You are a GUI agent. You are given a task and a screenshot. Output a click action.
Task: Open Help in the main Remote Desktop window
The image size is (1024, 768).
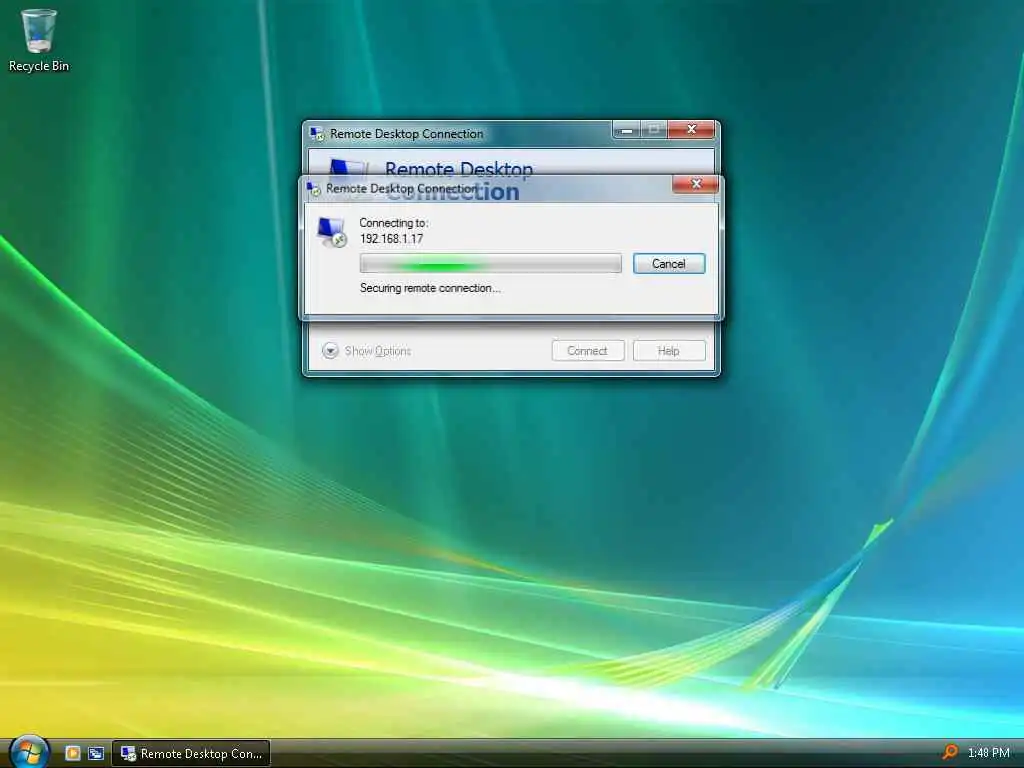point(669,351)
